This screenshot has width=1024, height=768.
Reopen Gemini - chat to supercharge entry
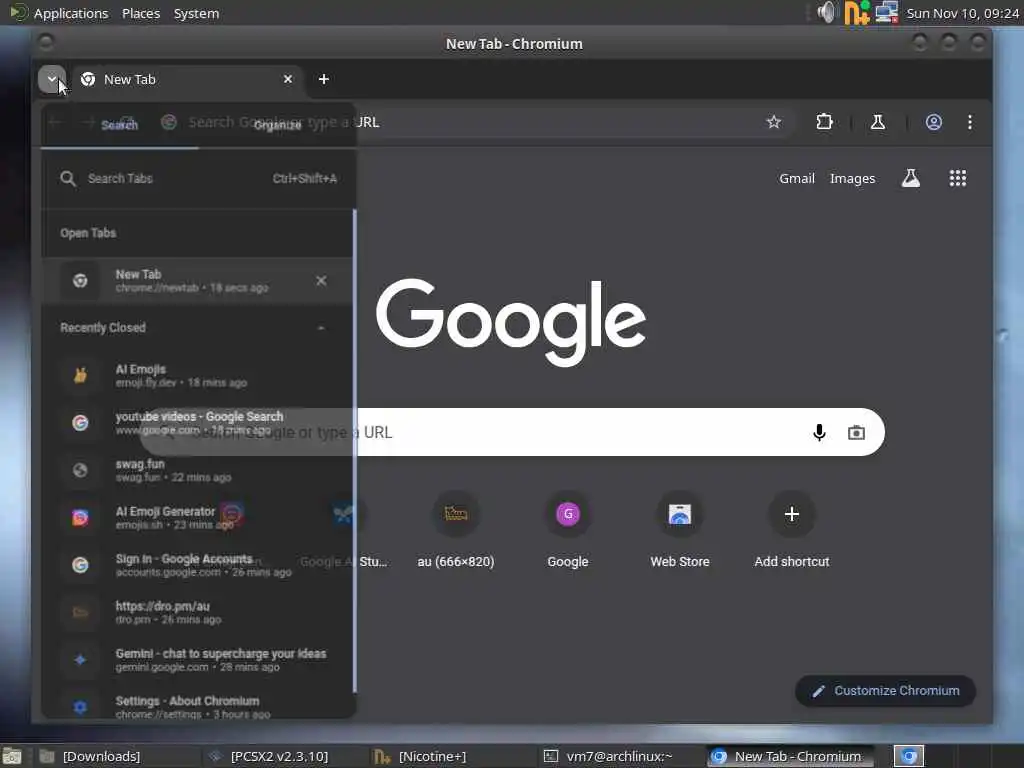click(x=199, y=660)
